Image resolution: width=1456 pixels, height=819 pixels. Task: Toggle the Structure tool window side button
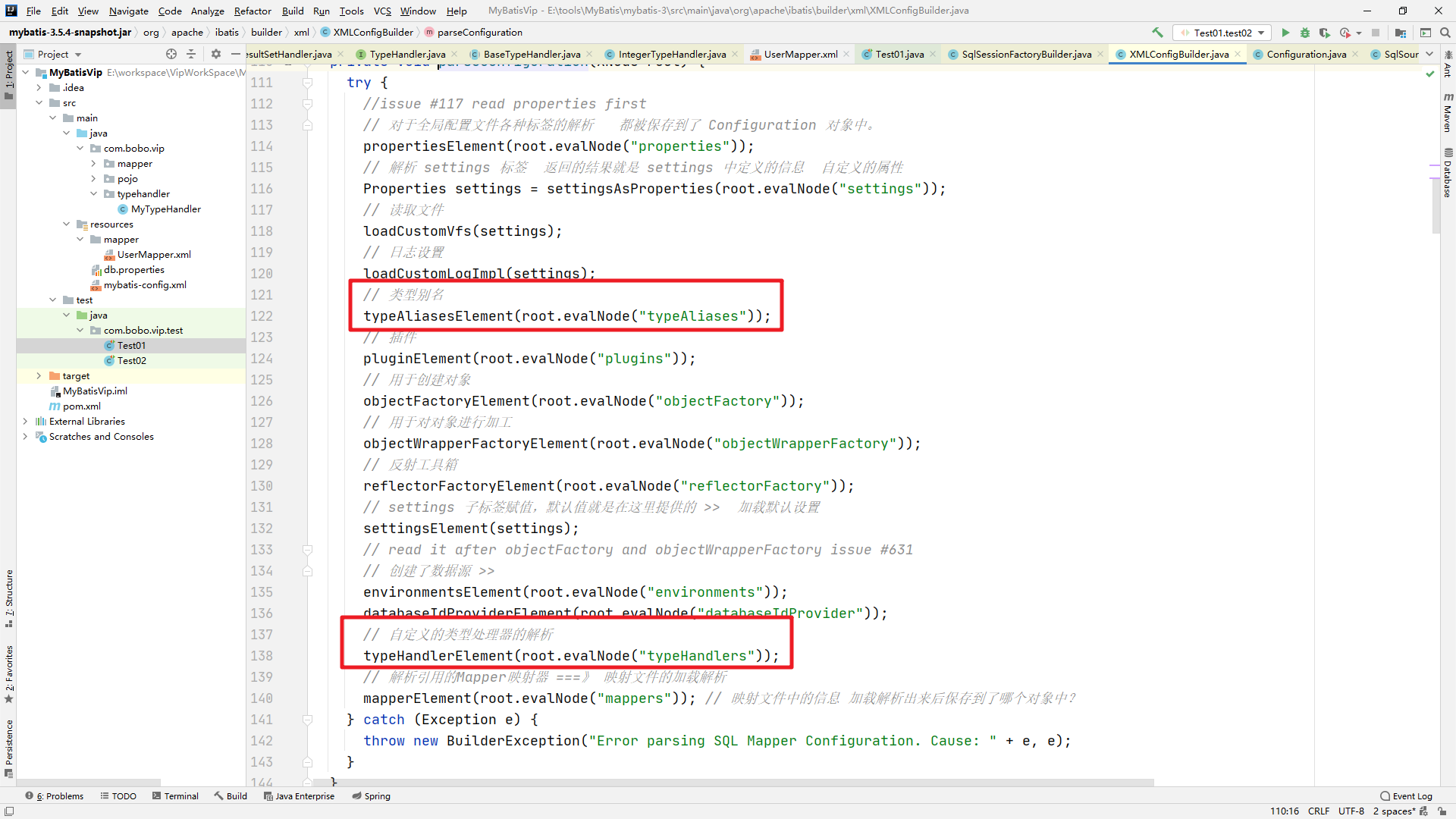pyautogui.click(x=8, y=598)
